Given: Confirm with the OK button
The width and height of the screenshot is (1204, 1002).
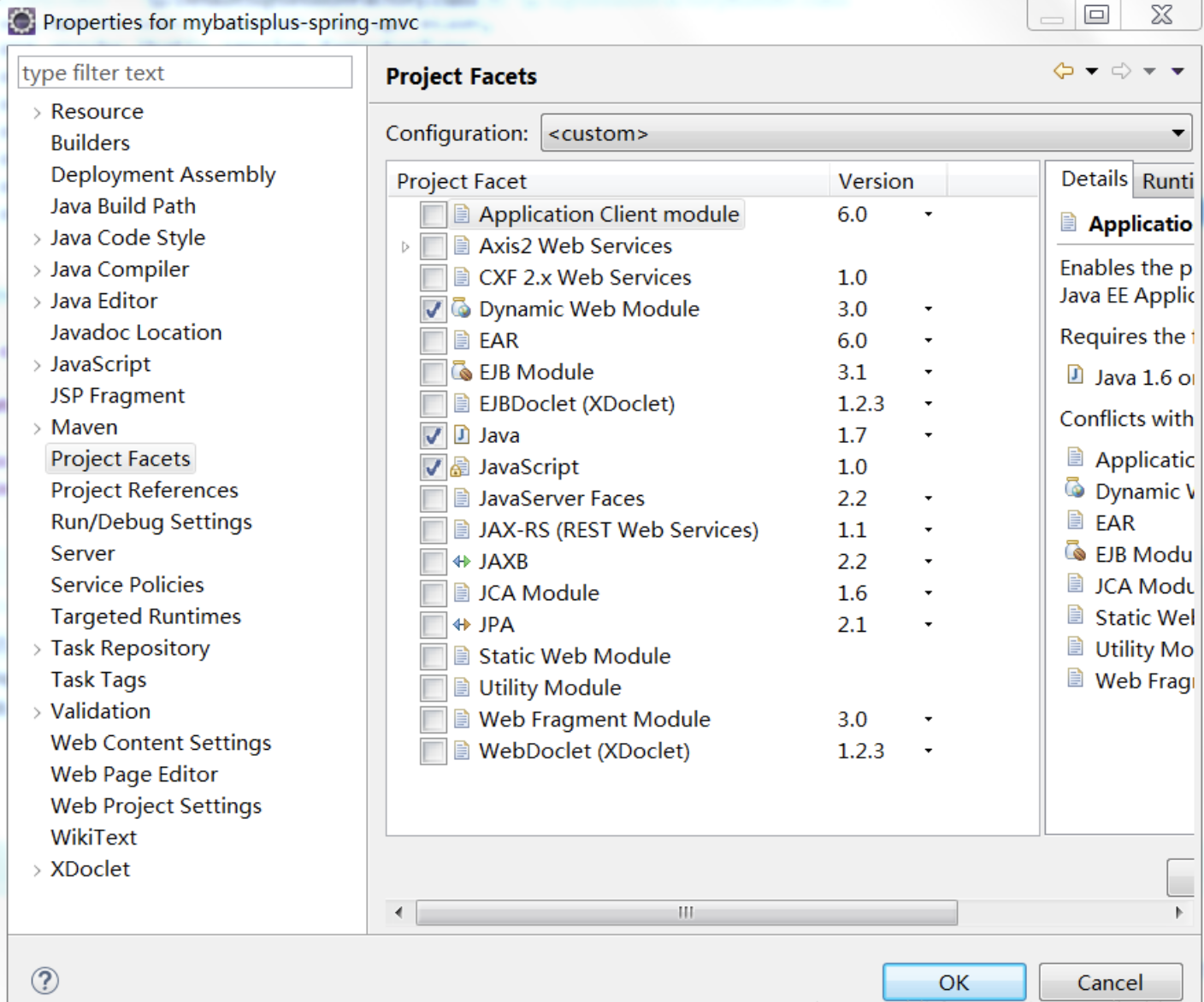Looking at the screenshot, I should pyautogui.click(x=953, y=982).
